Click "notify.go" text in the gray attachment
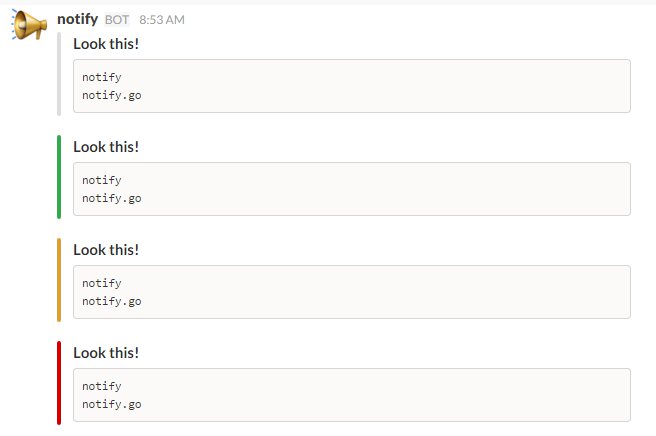 [112, 95]
